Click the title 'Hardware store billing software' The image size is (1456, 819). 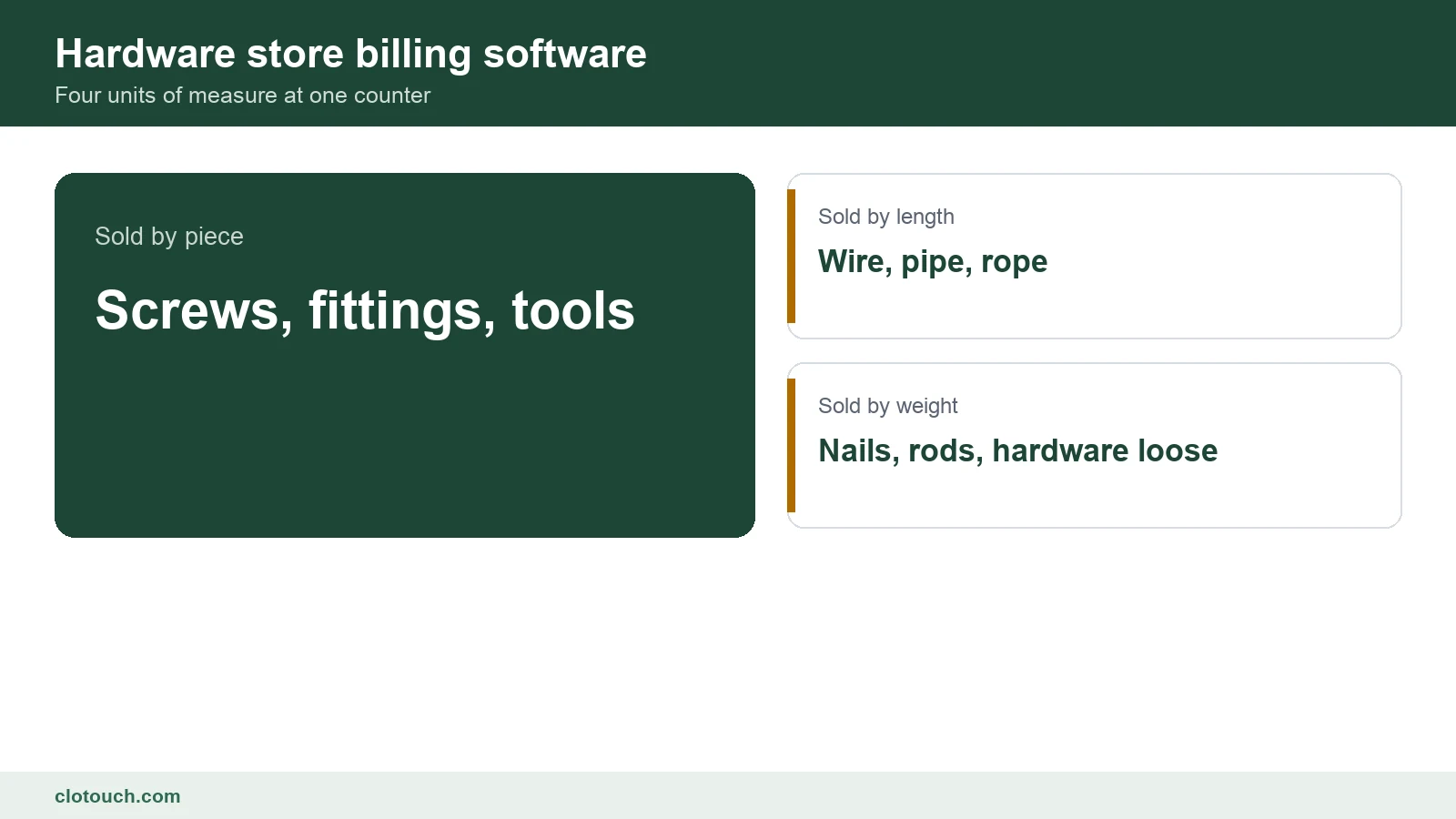(x=350, y=55)
